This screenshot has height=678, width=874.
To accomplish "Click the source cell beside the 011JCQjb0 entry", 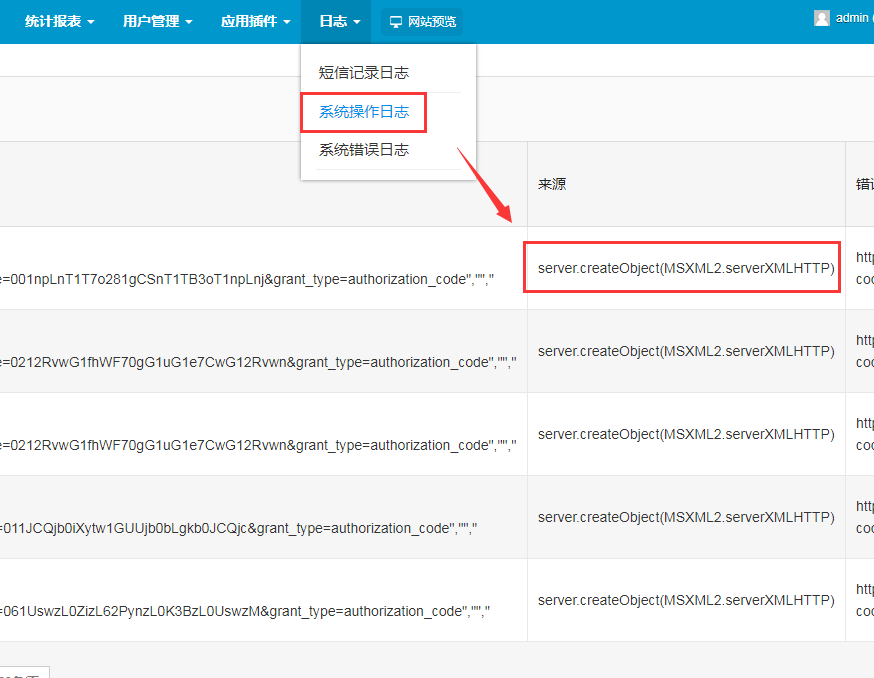I will [x=686, y=518].
